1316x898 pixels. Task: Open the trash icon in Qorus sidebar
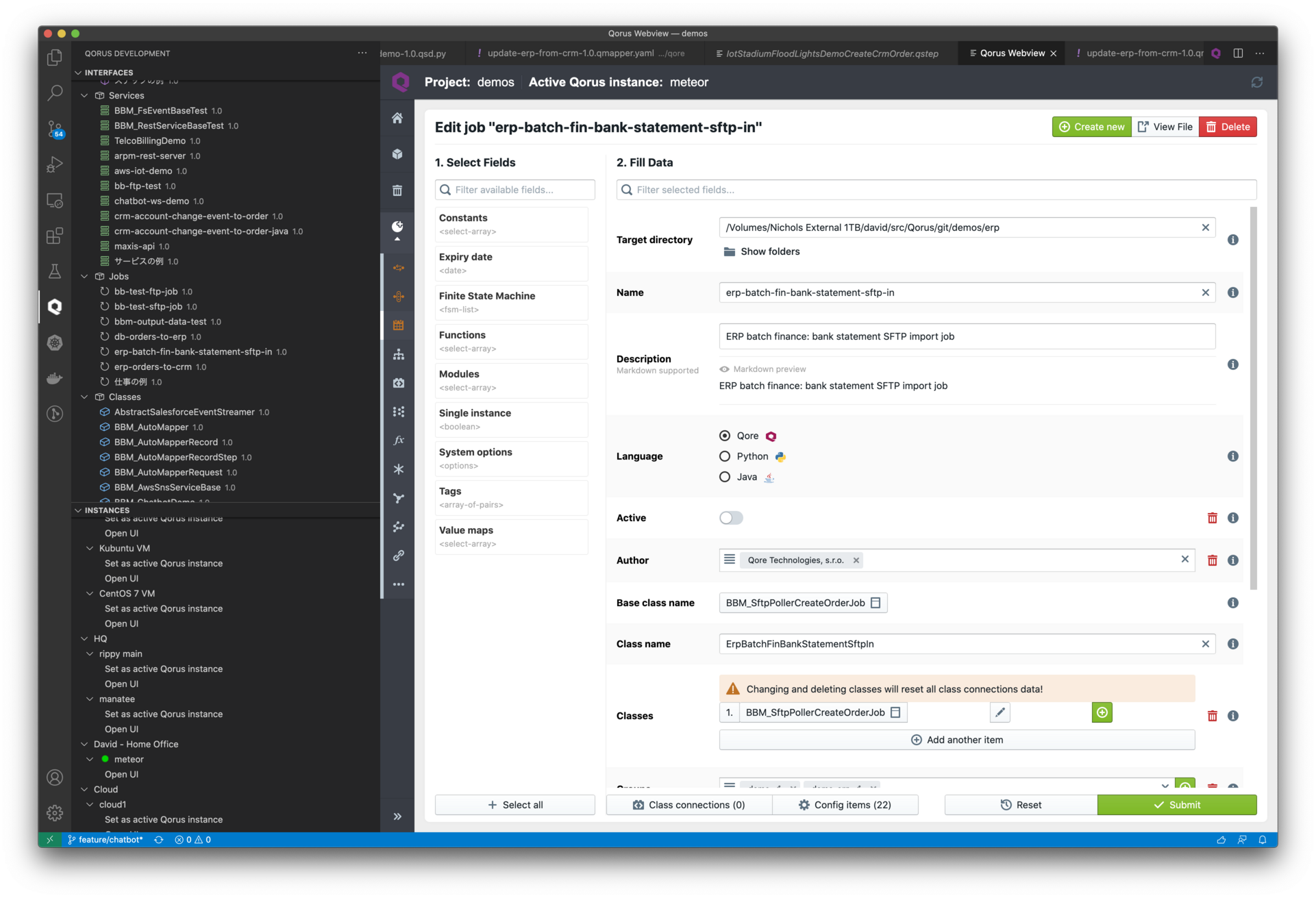point(397,190)
